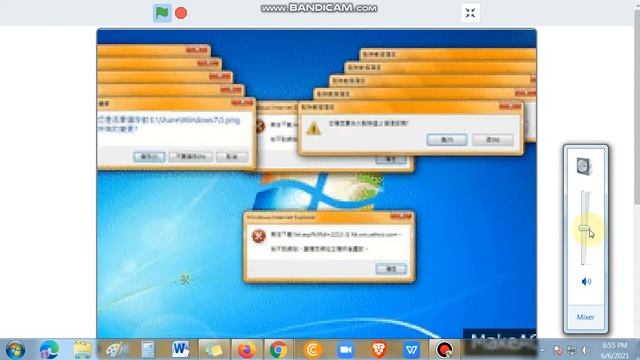Viewport: 640px width, 360px height.
Task: Show hidden system tray icons arrow
Action: pos(542,350)
